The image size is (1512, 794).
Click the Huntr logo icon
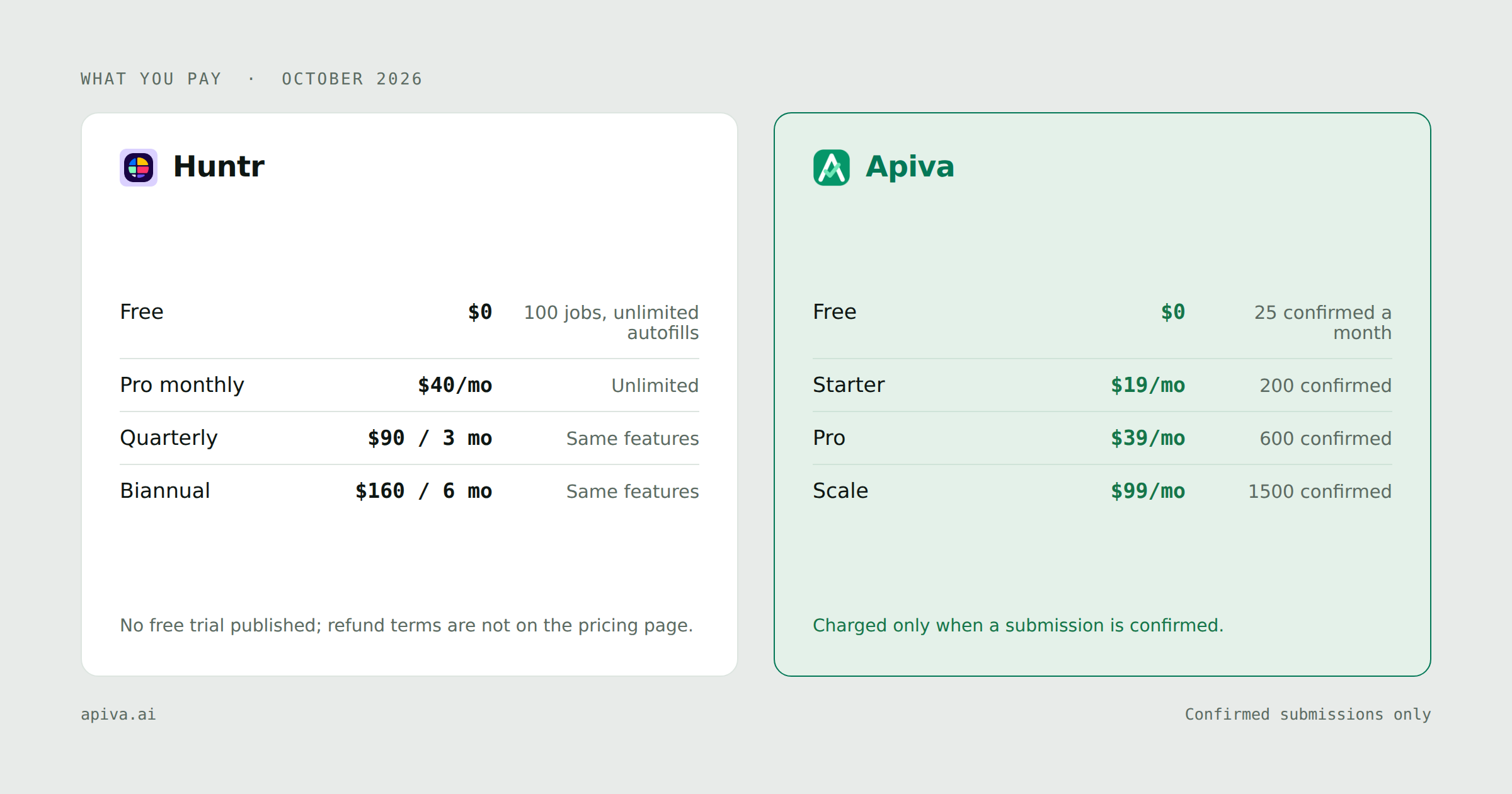click(x=139, y=168)
